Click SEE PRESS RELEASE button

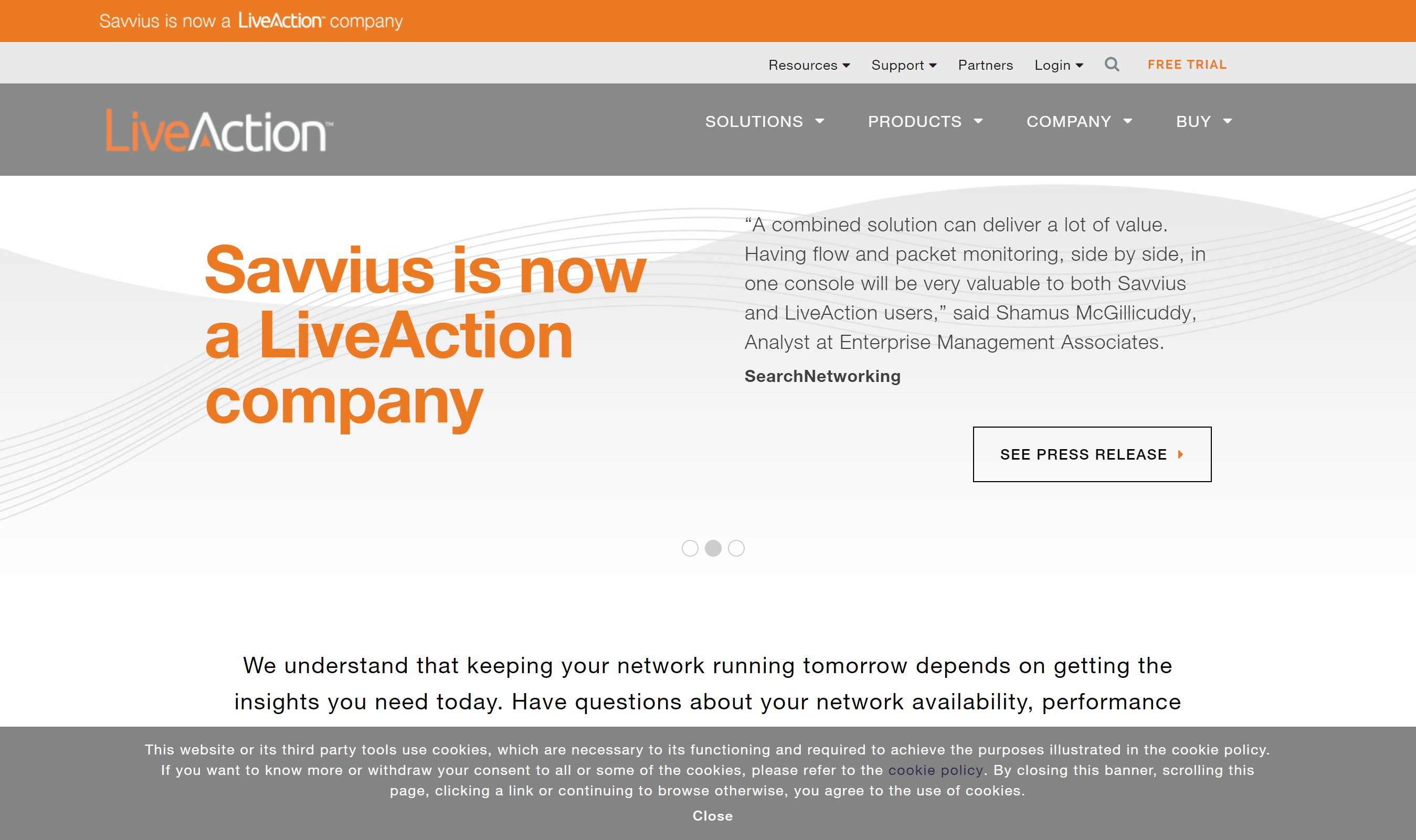pyautogui.click(x=1092, y=454)
